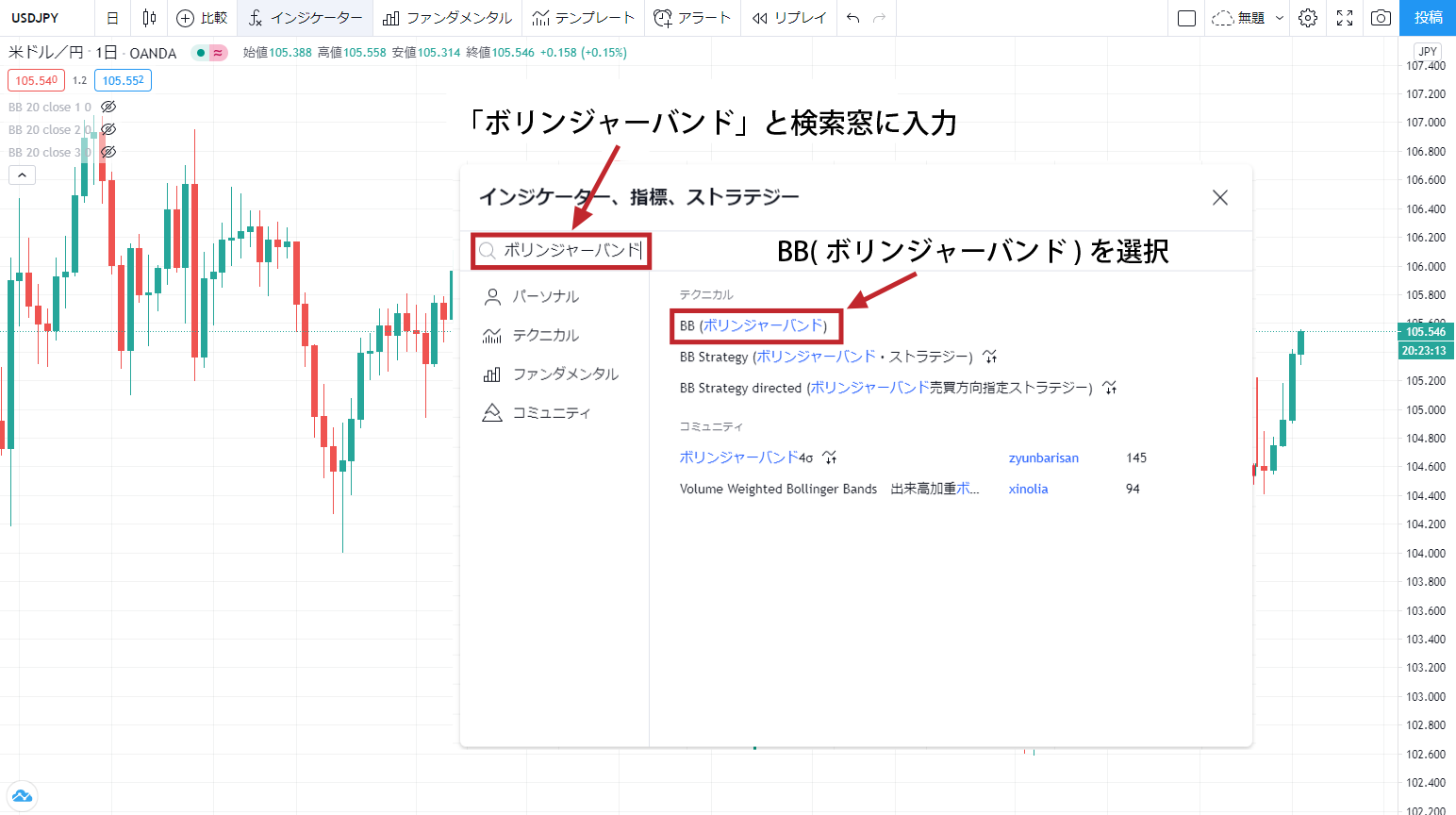Open the Templates toolbar menu
This screenshot has height=815, width=1456.
tap(584, 18)
